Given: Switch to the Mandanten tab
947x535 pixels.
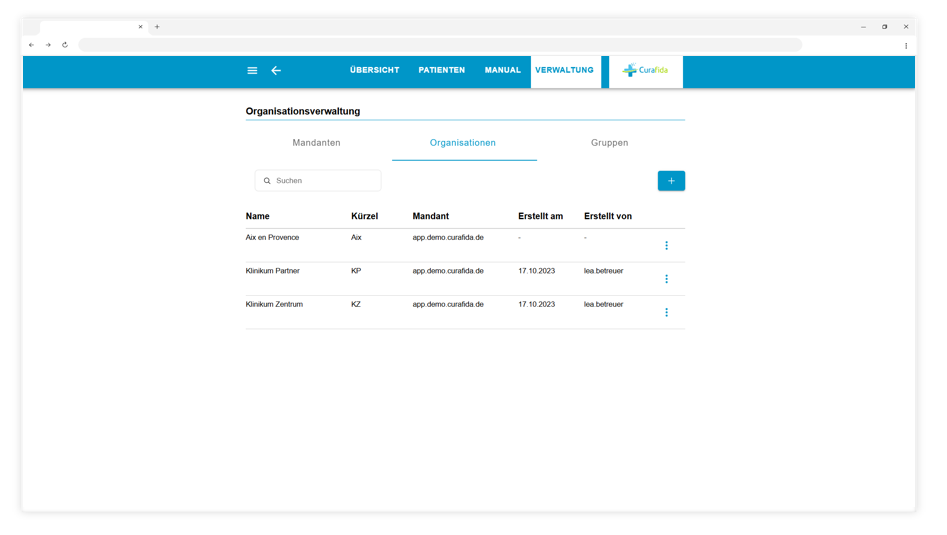Looking at the screenshot, I should point(316,143).
